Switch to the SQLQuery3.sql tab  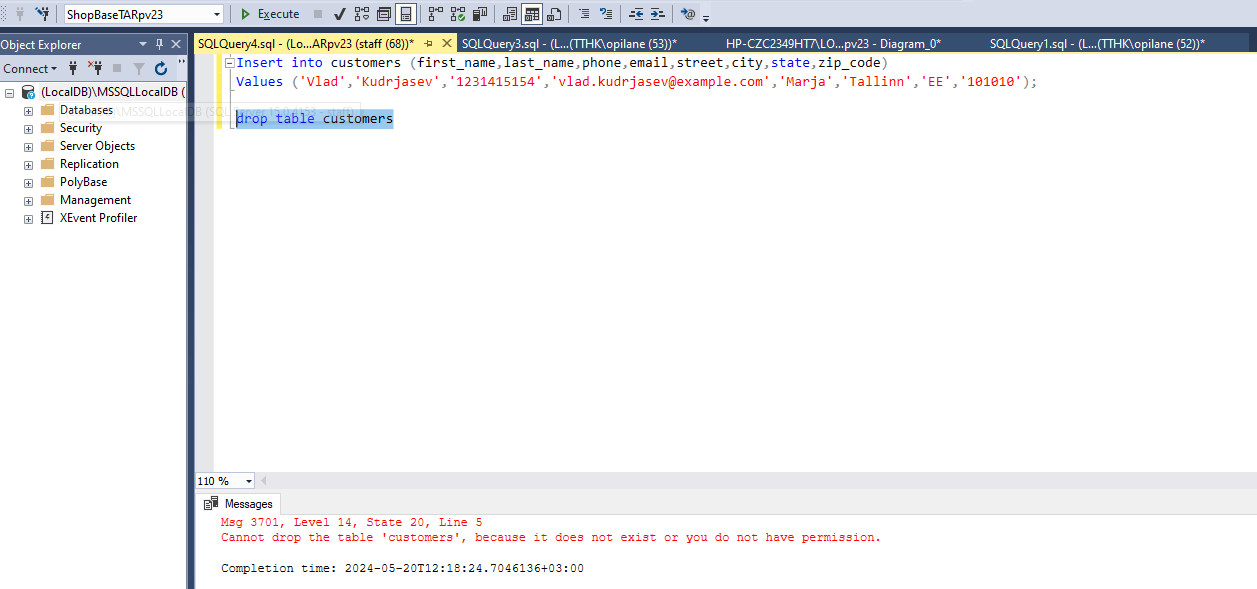click(568, 43)
